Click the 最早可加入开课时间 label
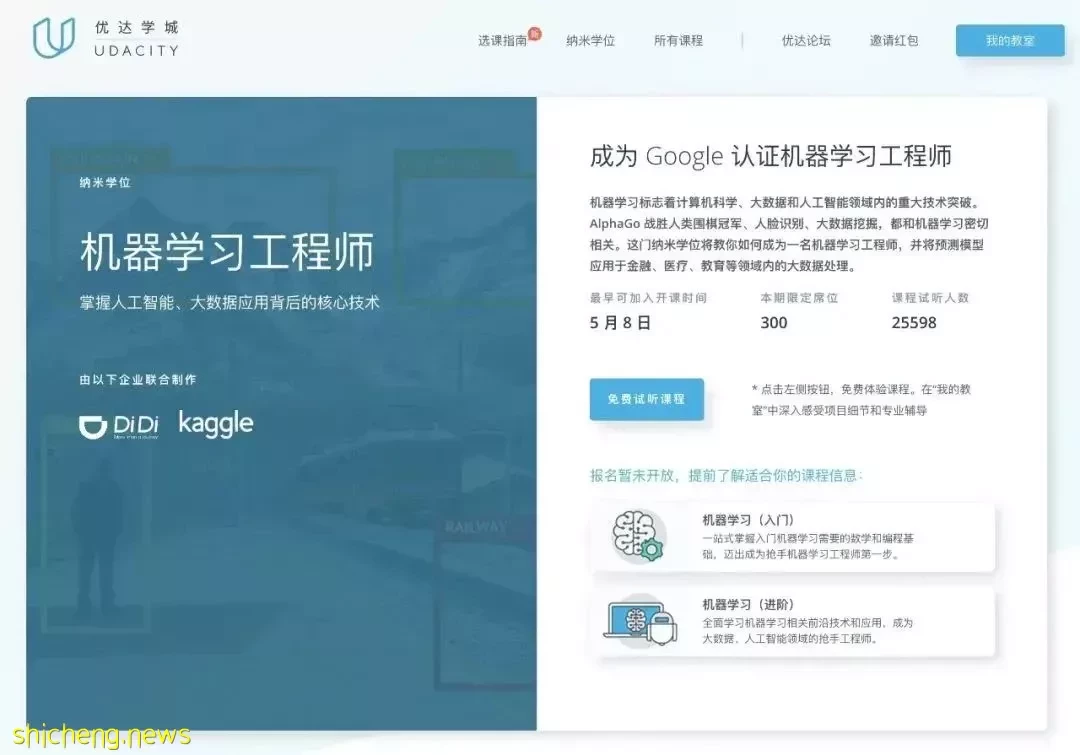 pos(648,298)
